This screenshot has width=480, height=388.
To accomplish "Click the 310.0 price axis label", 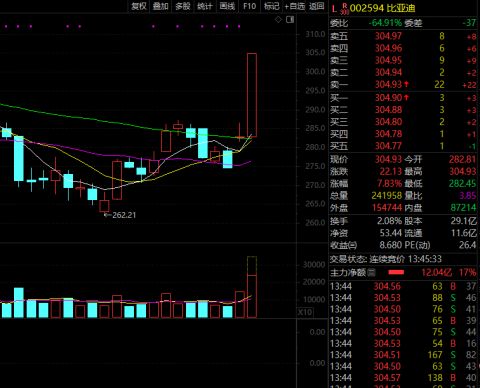I will coord(315,34).
